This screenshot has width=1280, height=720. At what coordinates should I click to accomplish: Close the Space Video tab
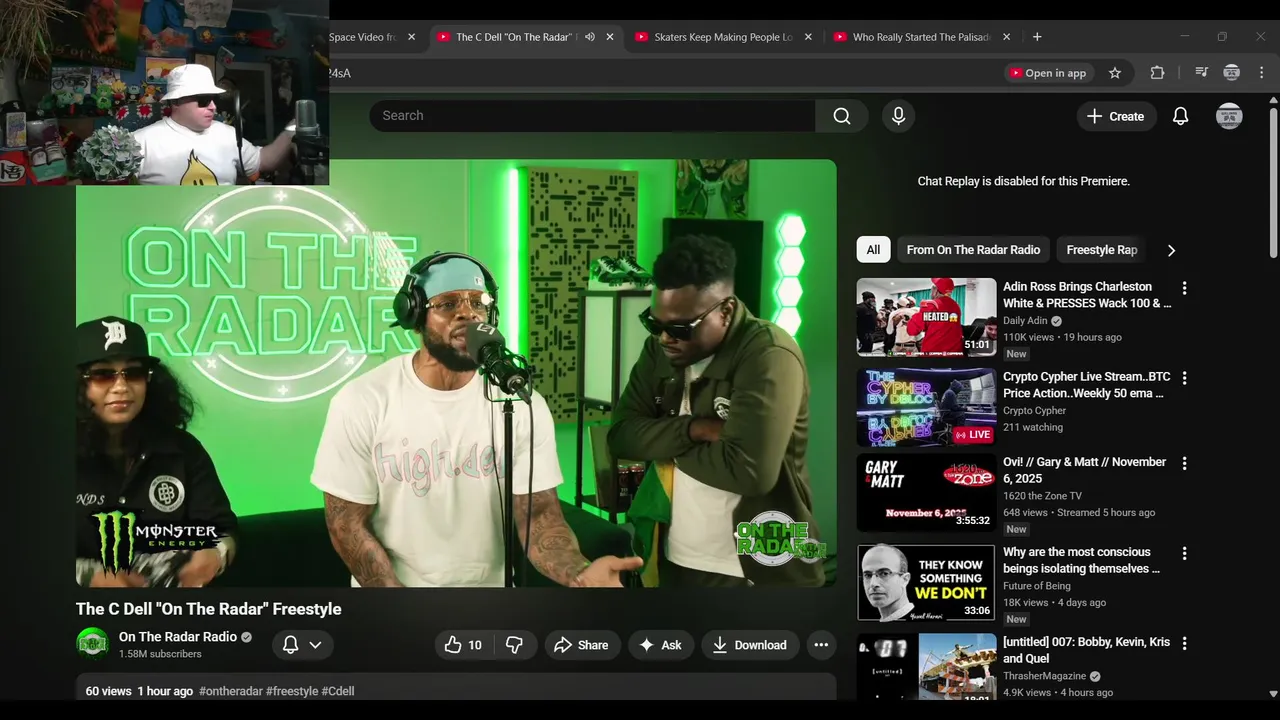411,37
